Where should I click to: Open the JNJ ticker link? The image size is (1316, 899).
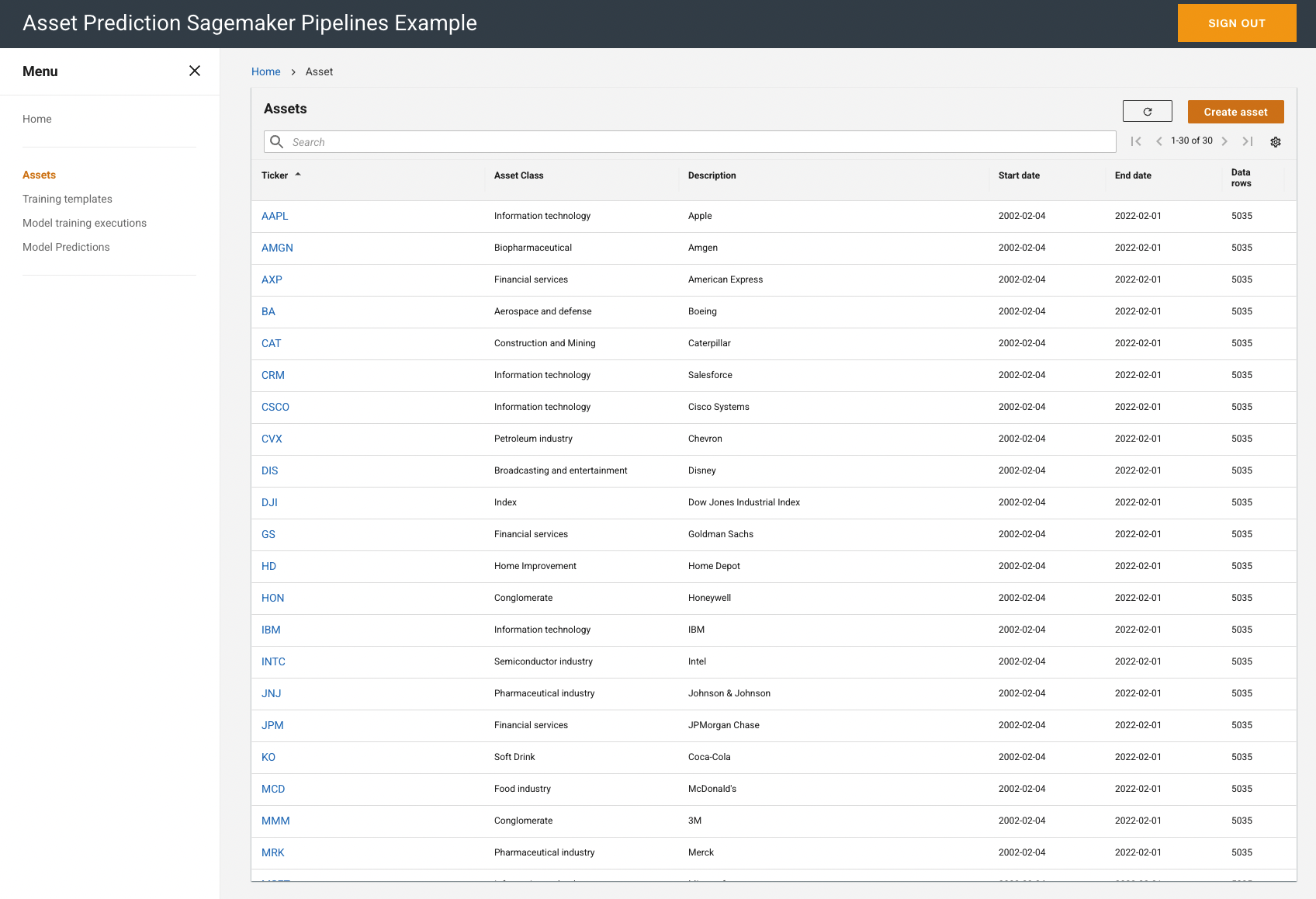tap(272, 693)
